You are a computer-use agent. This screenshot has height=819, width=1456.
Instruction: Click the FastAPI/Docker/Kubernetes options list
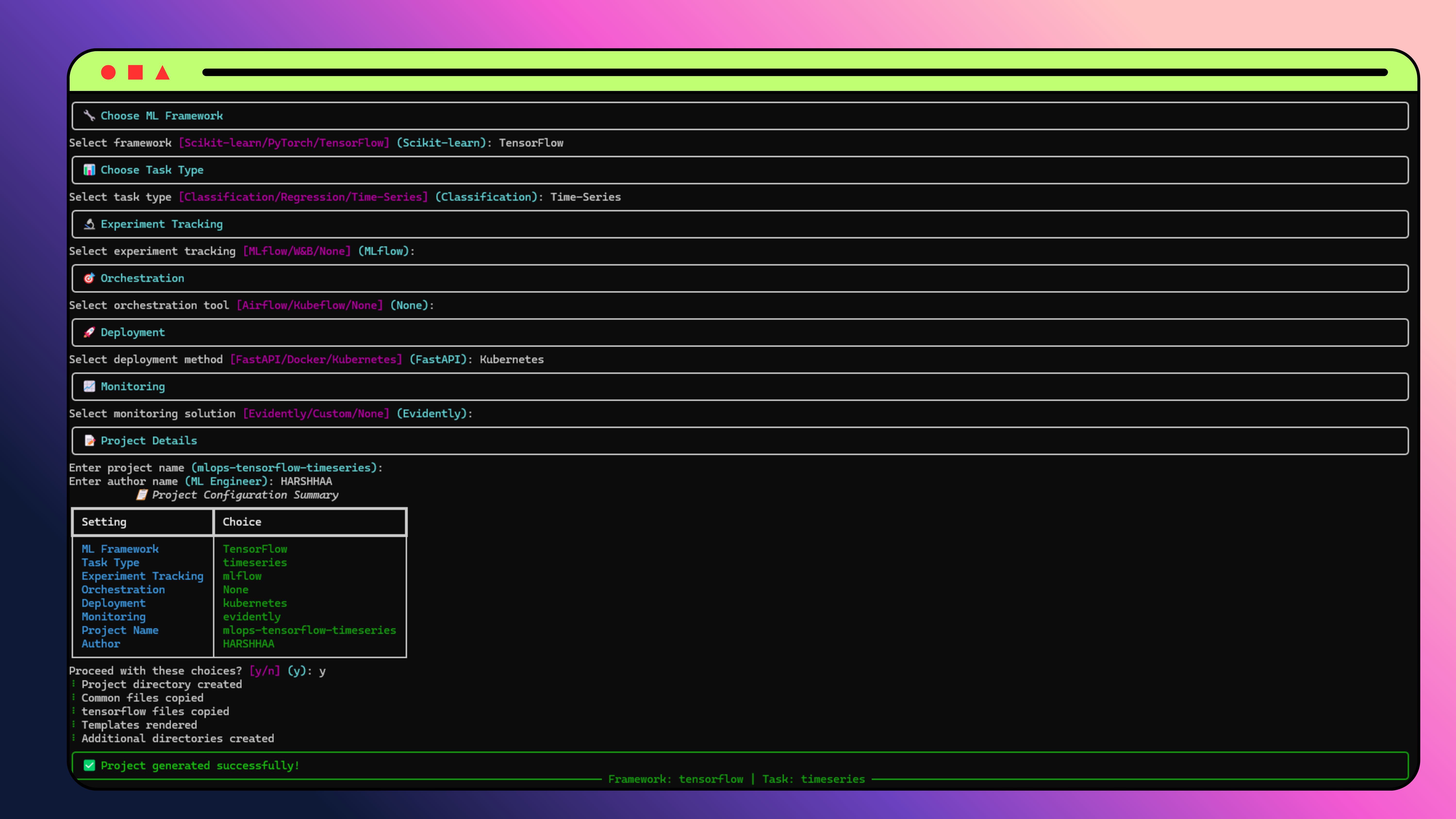[316, 359]
